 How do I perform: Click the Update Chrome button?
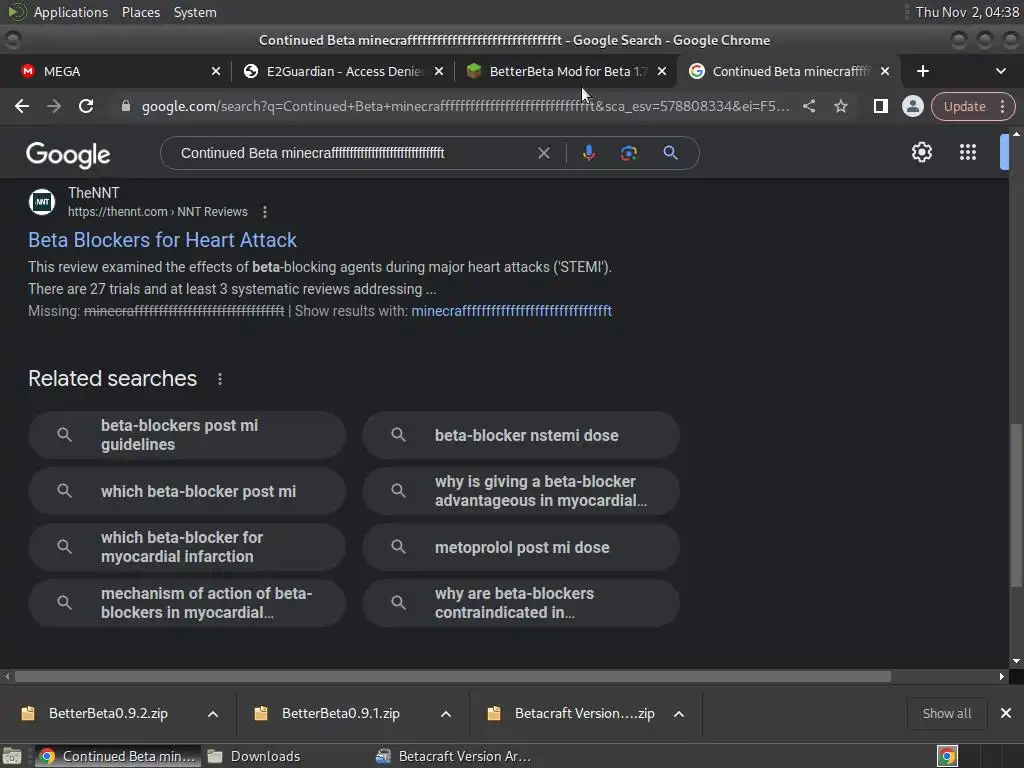(x=965, y=106)
